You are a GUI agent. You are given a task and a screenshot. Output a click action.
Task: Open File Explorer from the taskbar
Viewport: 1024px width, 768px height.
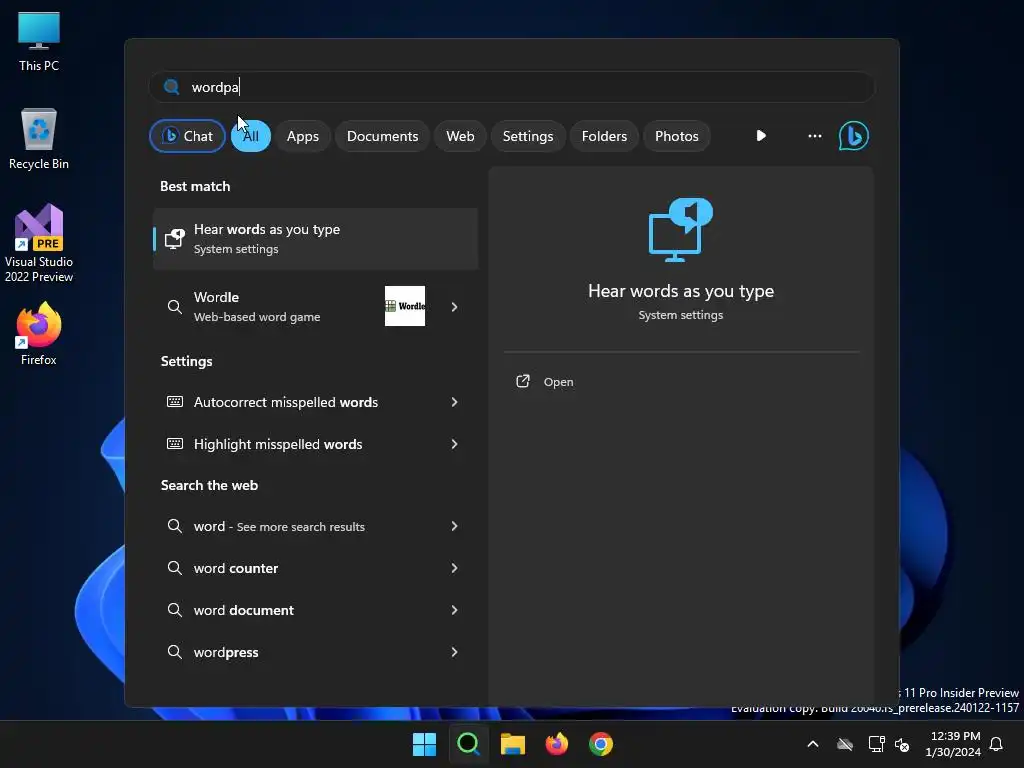513,744
